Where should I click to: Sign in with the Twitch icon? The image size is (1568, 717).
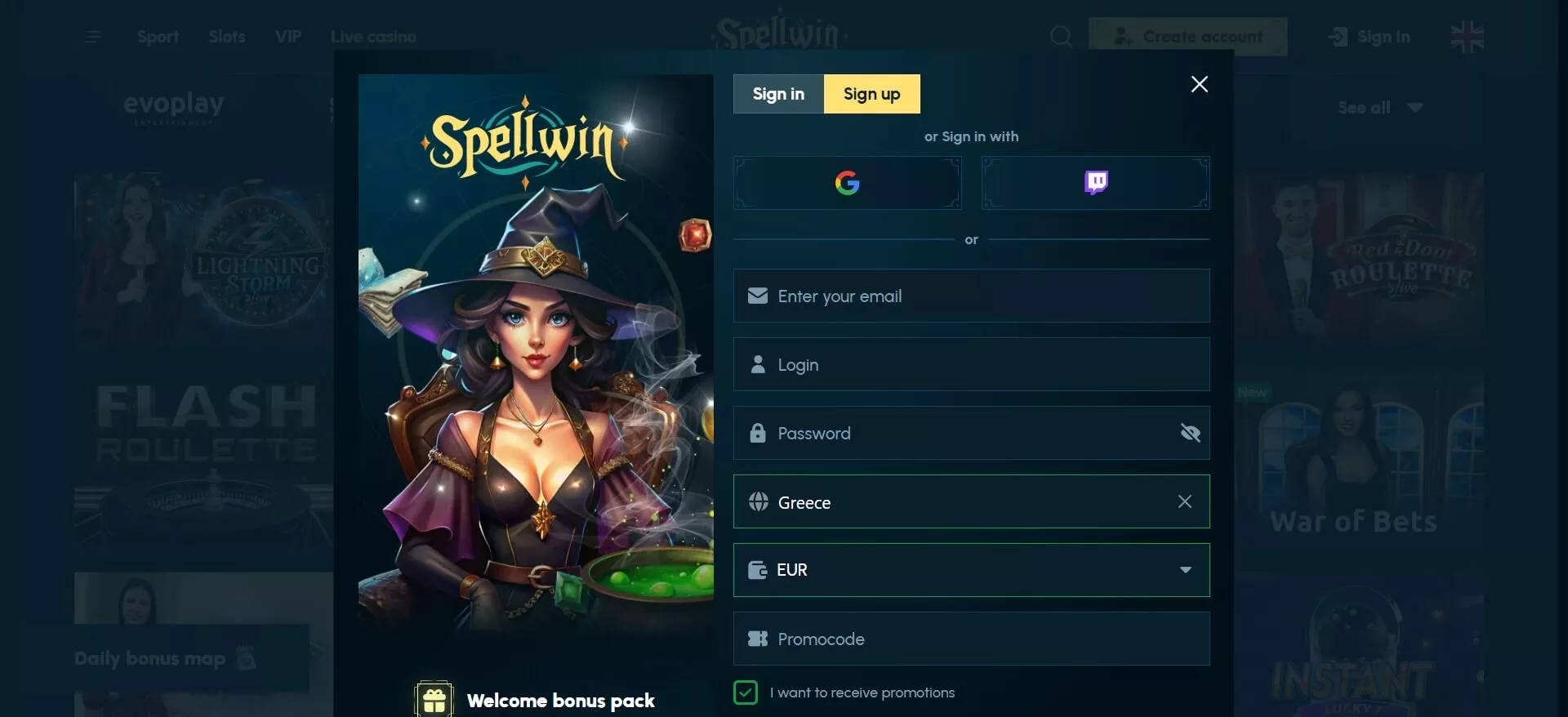tap(1095, 183)
